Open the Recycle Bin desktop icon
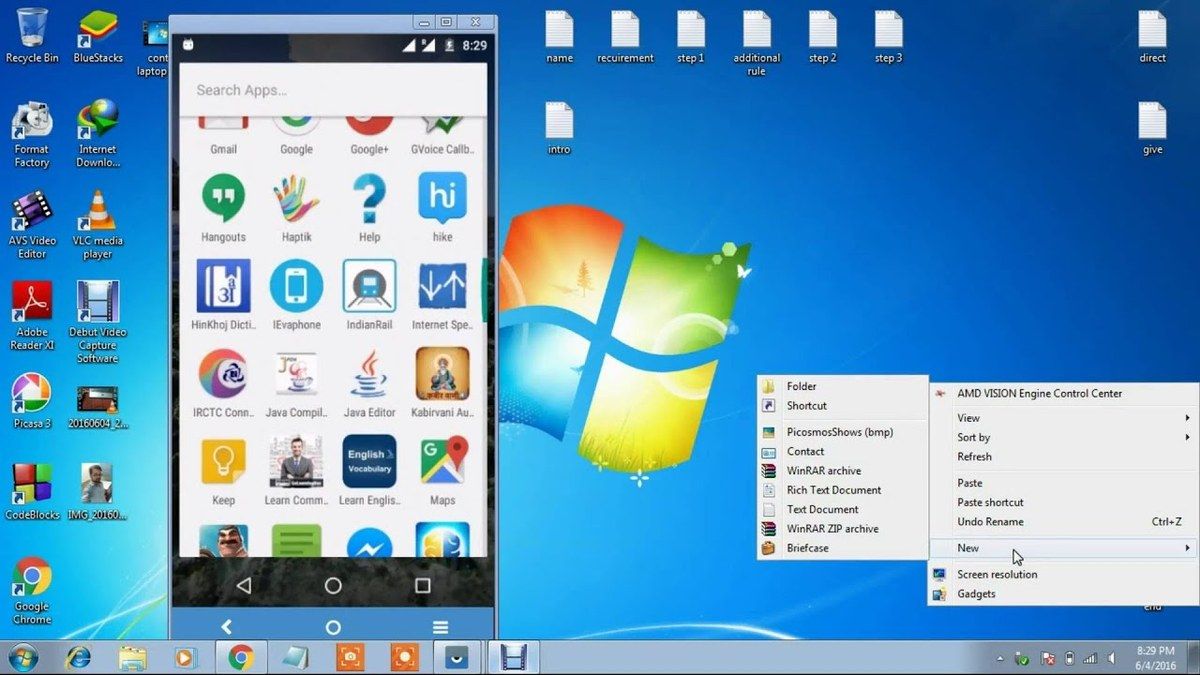This screenshot has height=675, width=1200. (x=32, y=36)
